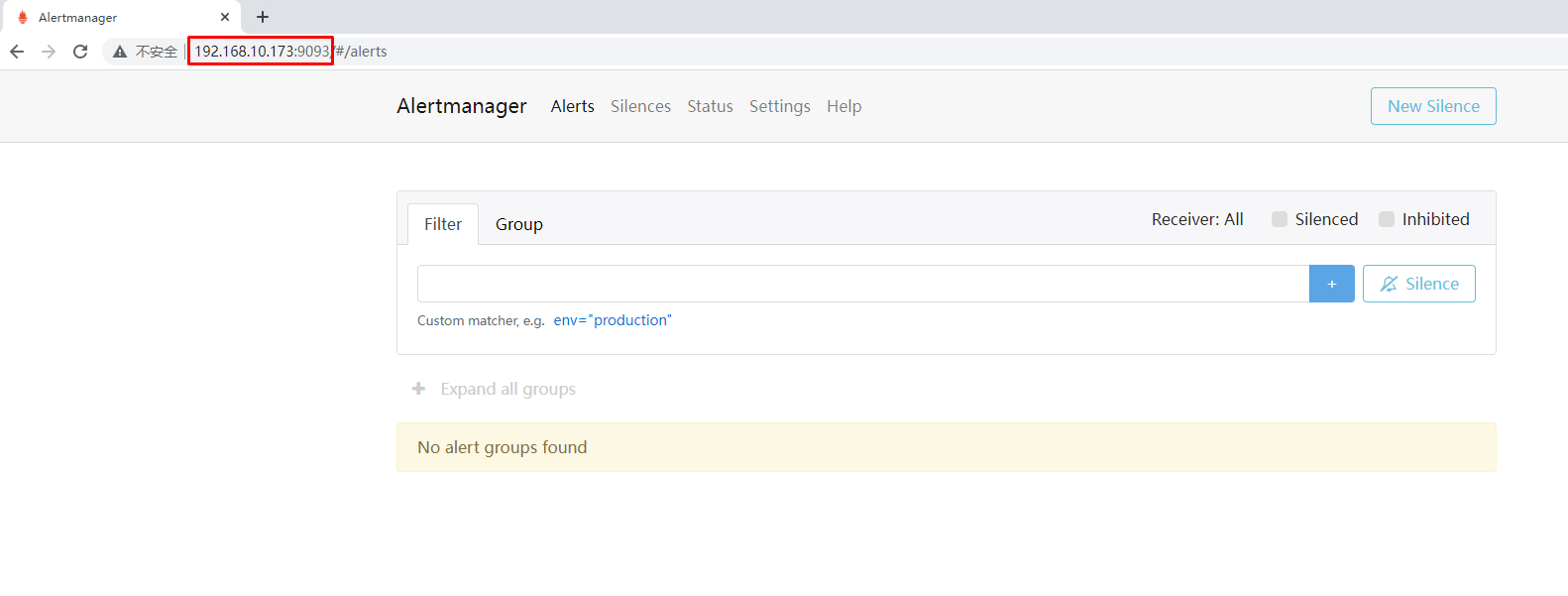1568x596 pixels.
Task: Click Expand all groups
Action: tap(494, 389)
